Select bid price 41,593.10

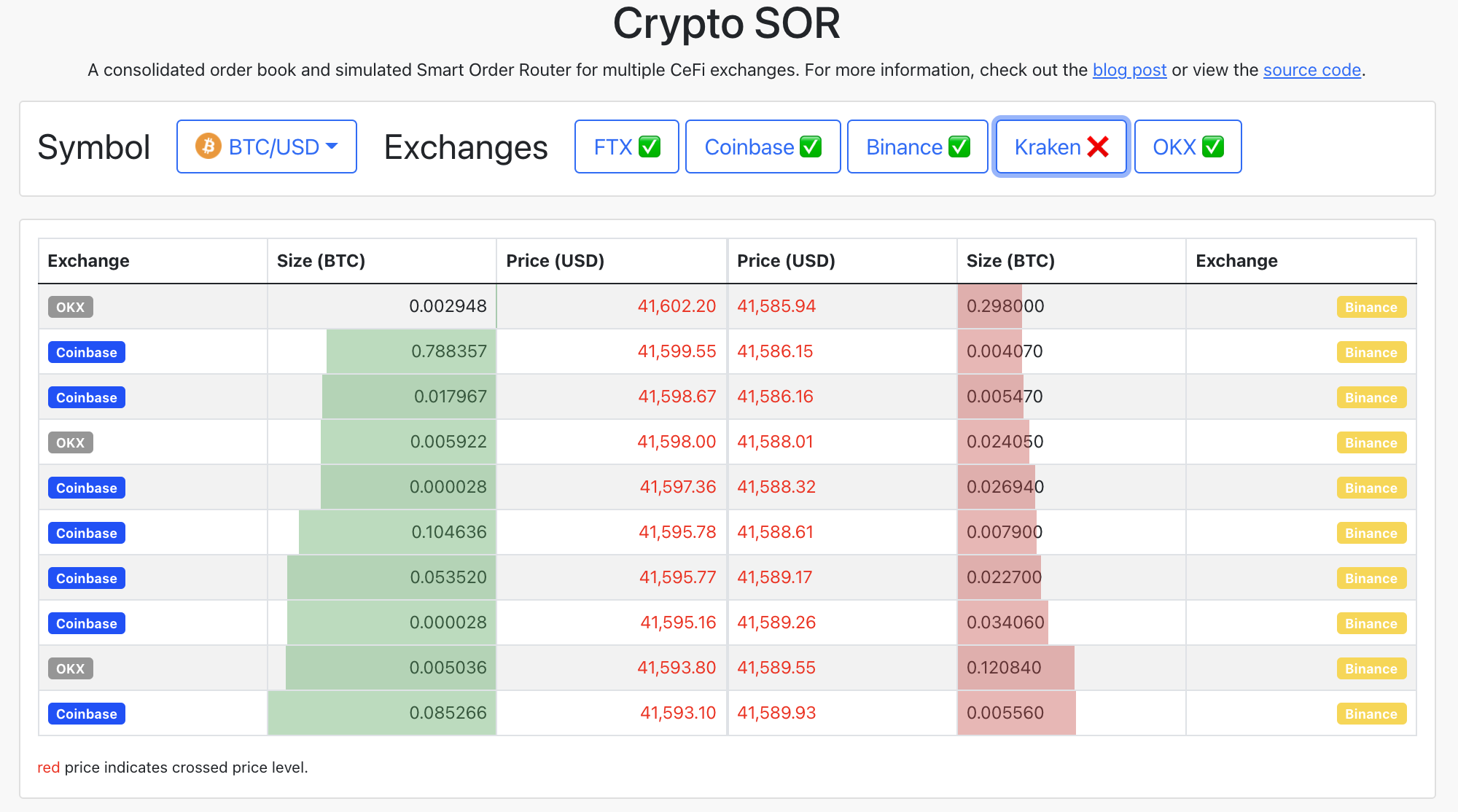pyautogui.click(x=678, y=713)
